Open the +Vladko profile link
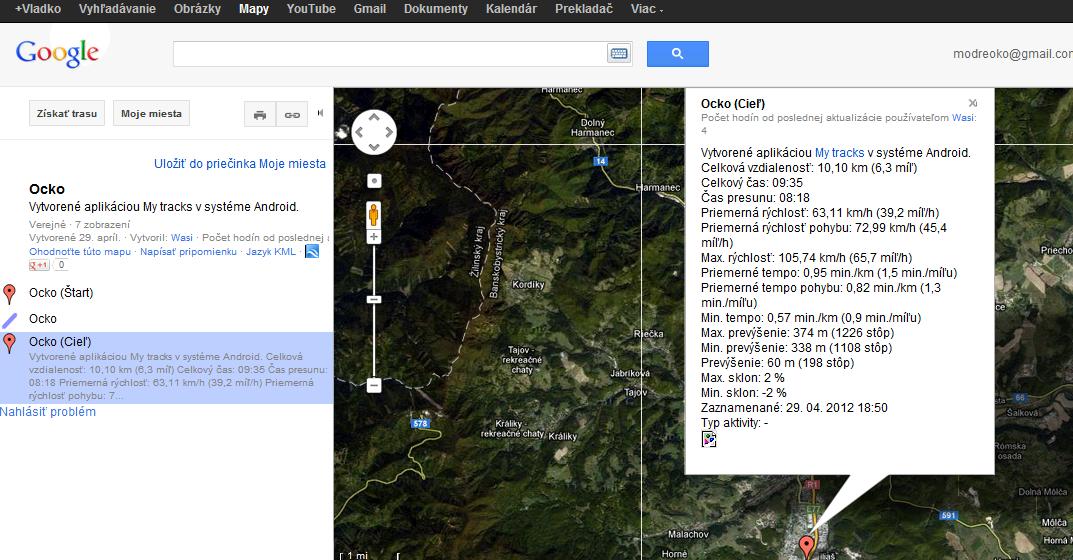The image size is (1073, 560). coord(38,9)
